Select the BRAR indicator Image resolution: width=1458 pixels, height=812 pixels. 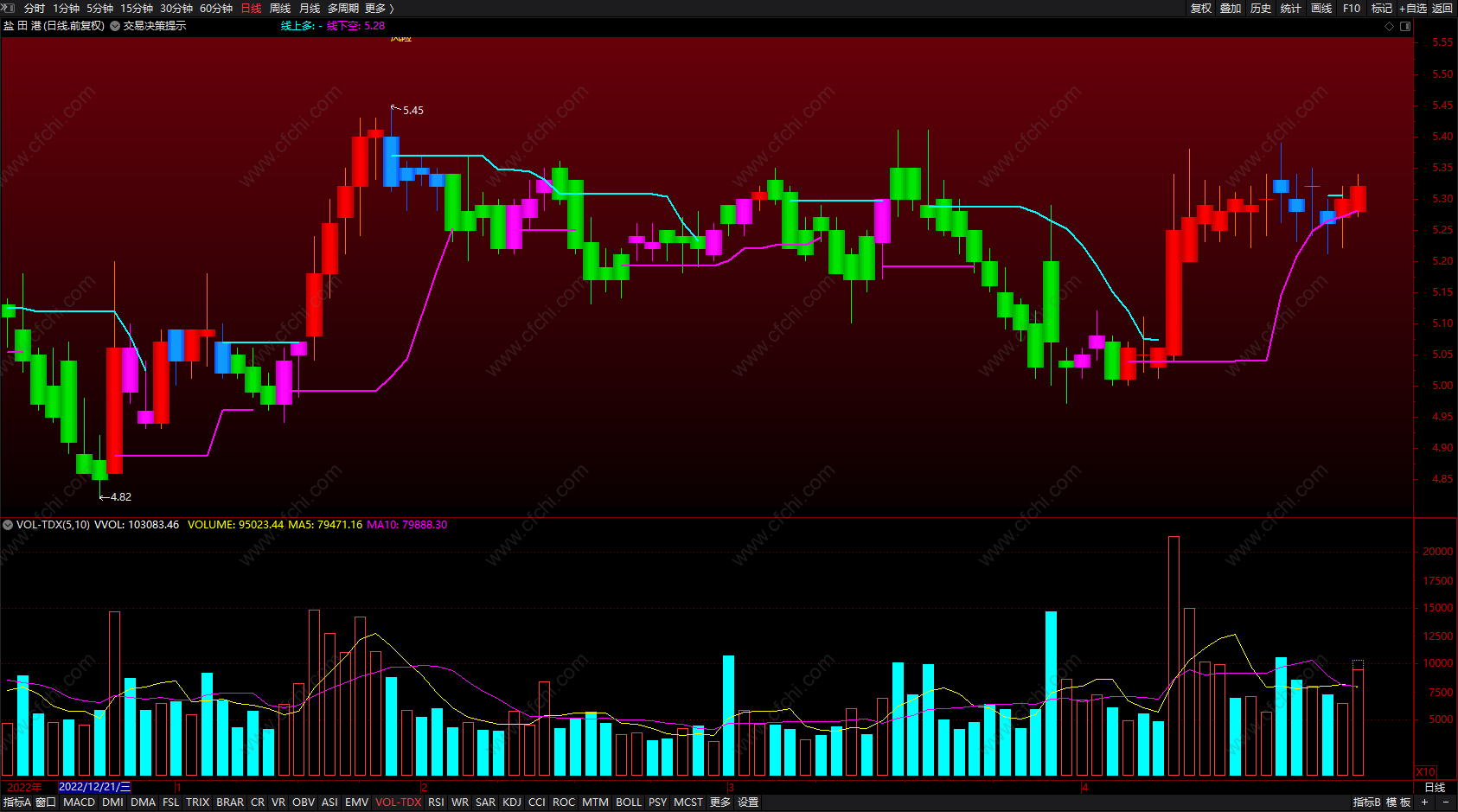(x=230, y=802)
